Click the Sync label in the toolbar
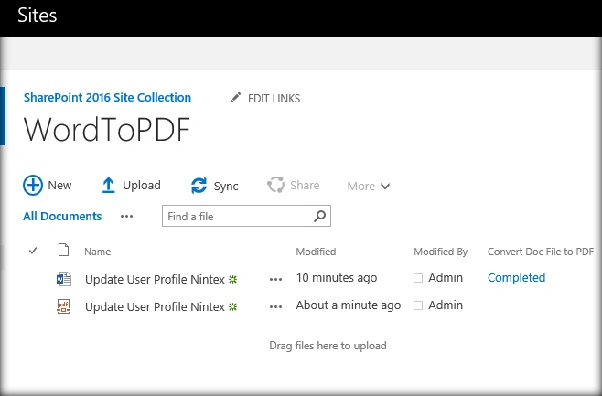Viewport: 602px width, 396px height. click(226, 186)
